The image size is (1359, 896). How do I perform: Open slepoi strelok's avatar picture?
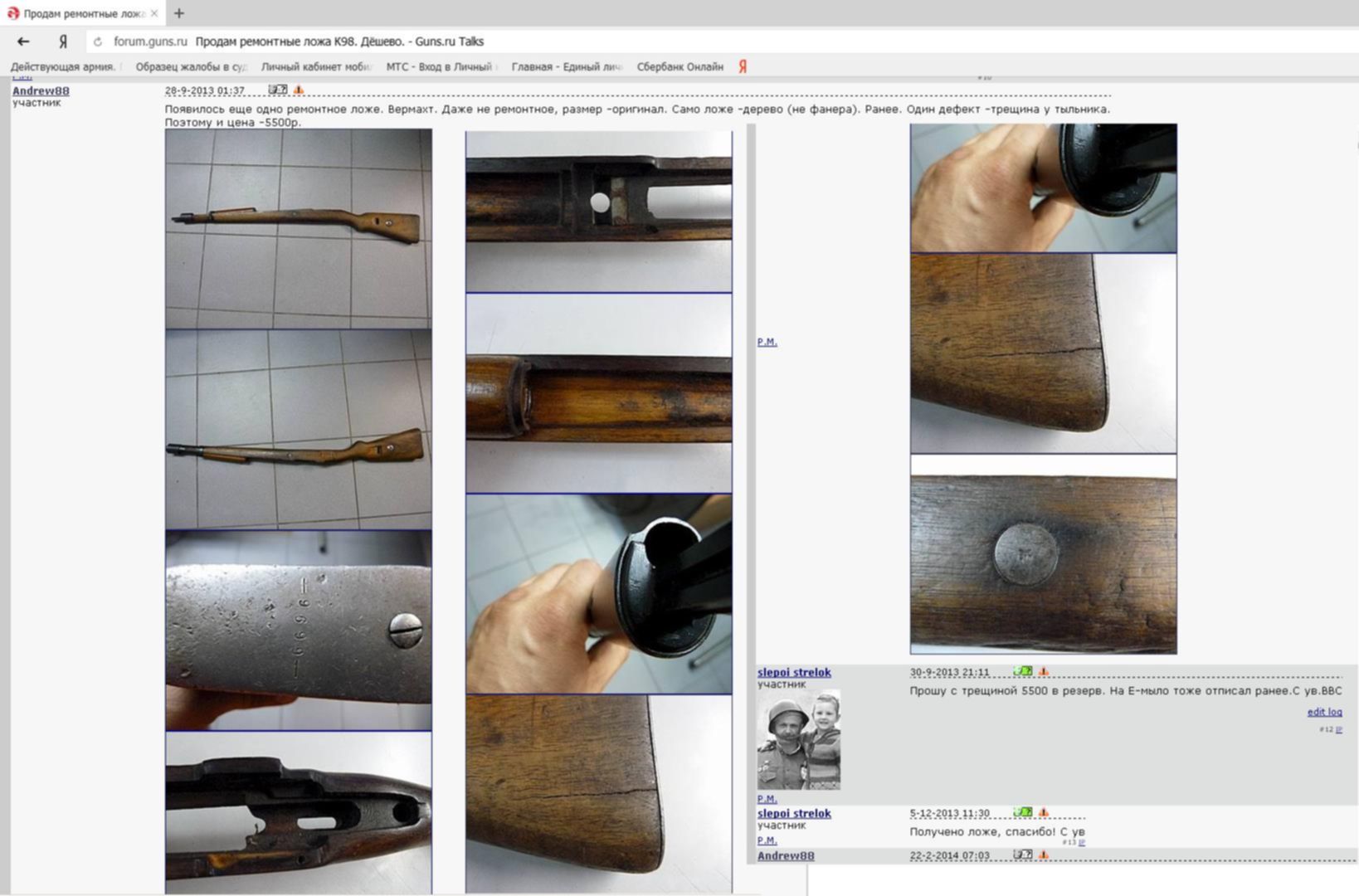[798, 740]
